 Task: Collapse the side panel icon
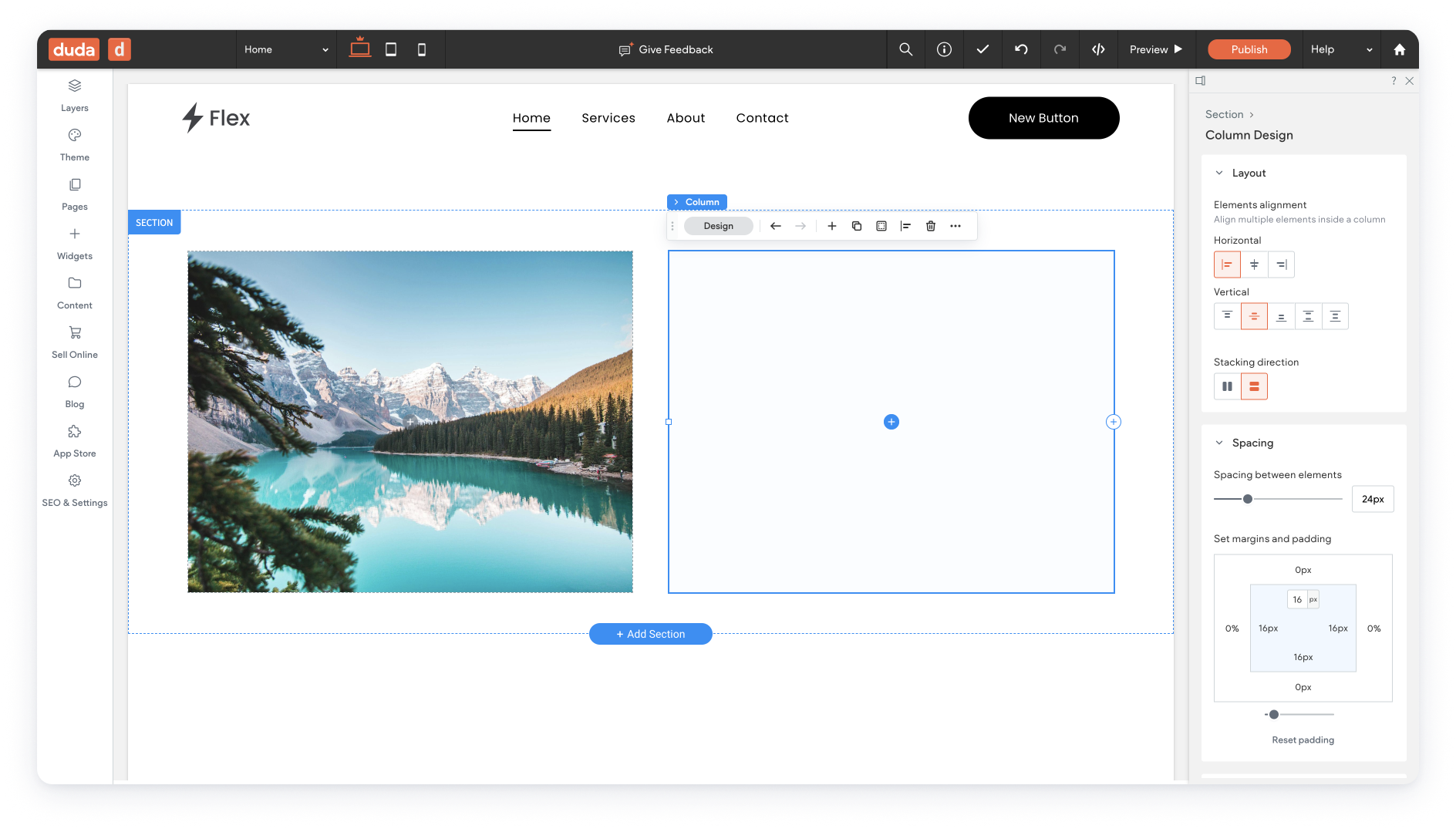[1201, 80]
